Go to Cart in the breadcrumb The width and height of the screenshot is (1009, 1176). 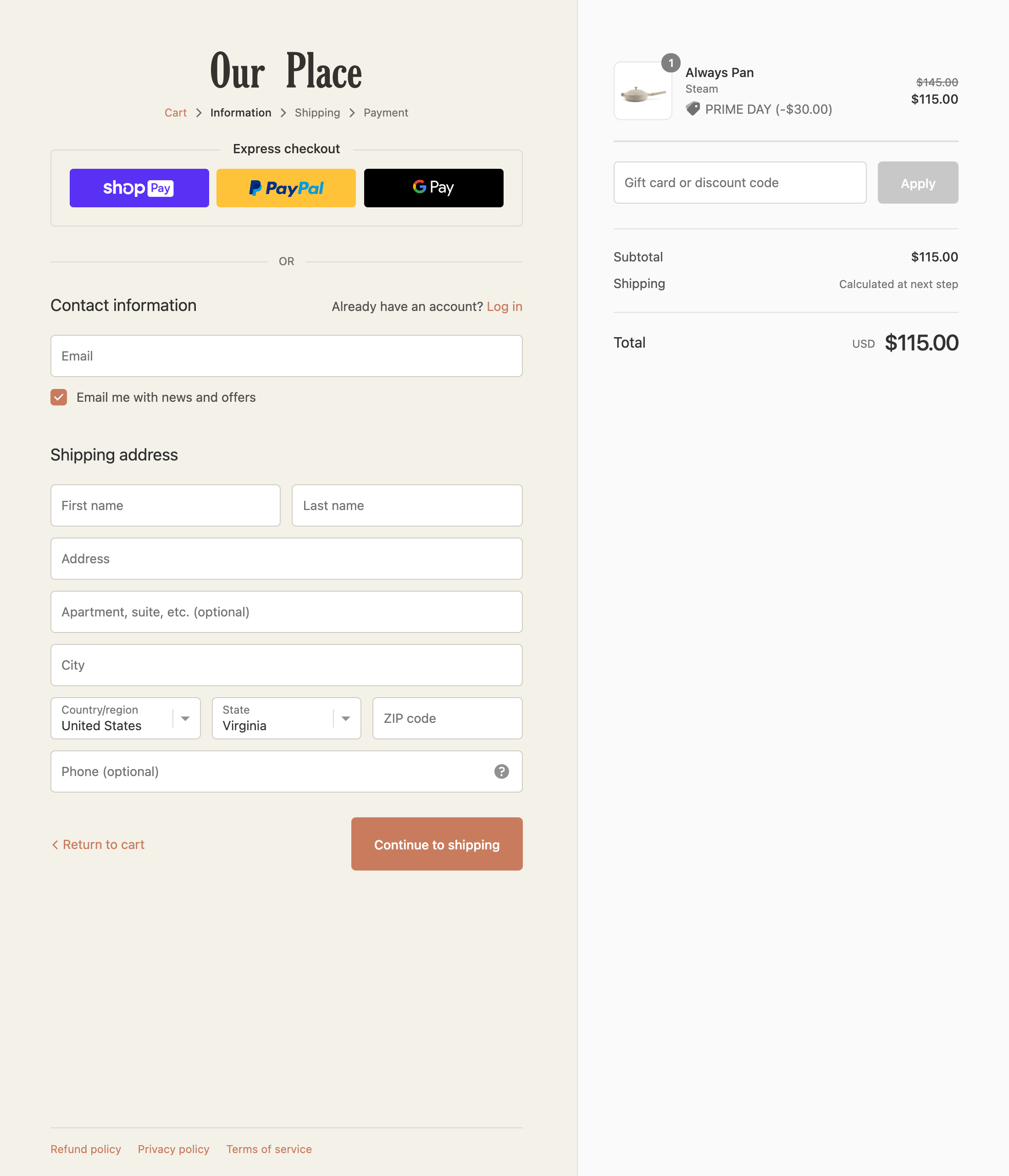[x=175, y=112]
